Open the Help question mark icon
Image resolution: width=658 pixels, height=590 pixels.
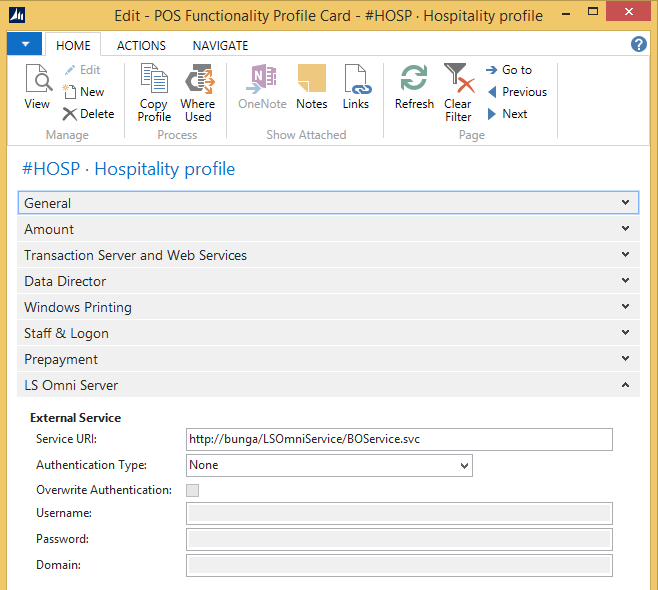(x=639, y=45)
